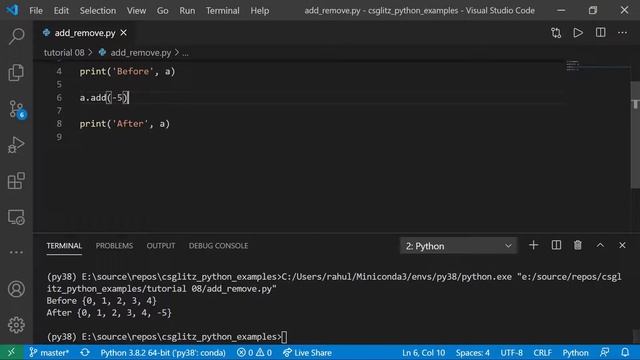Open the feedback icon in status bar
Screen dimensions: 640x360
click(605, 352)
